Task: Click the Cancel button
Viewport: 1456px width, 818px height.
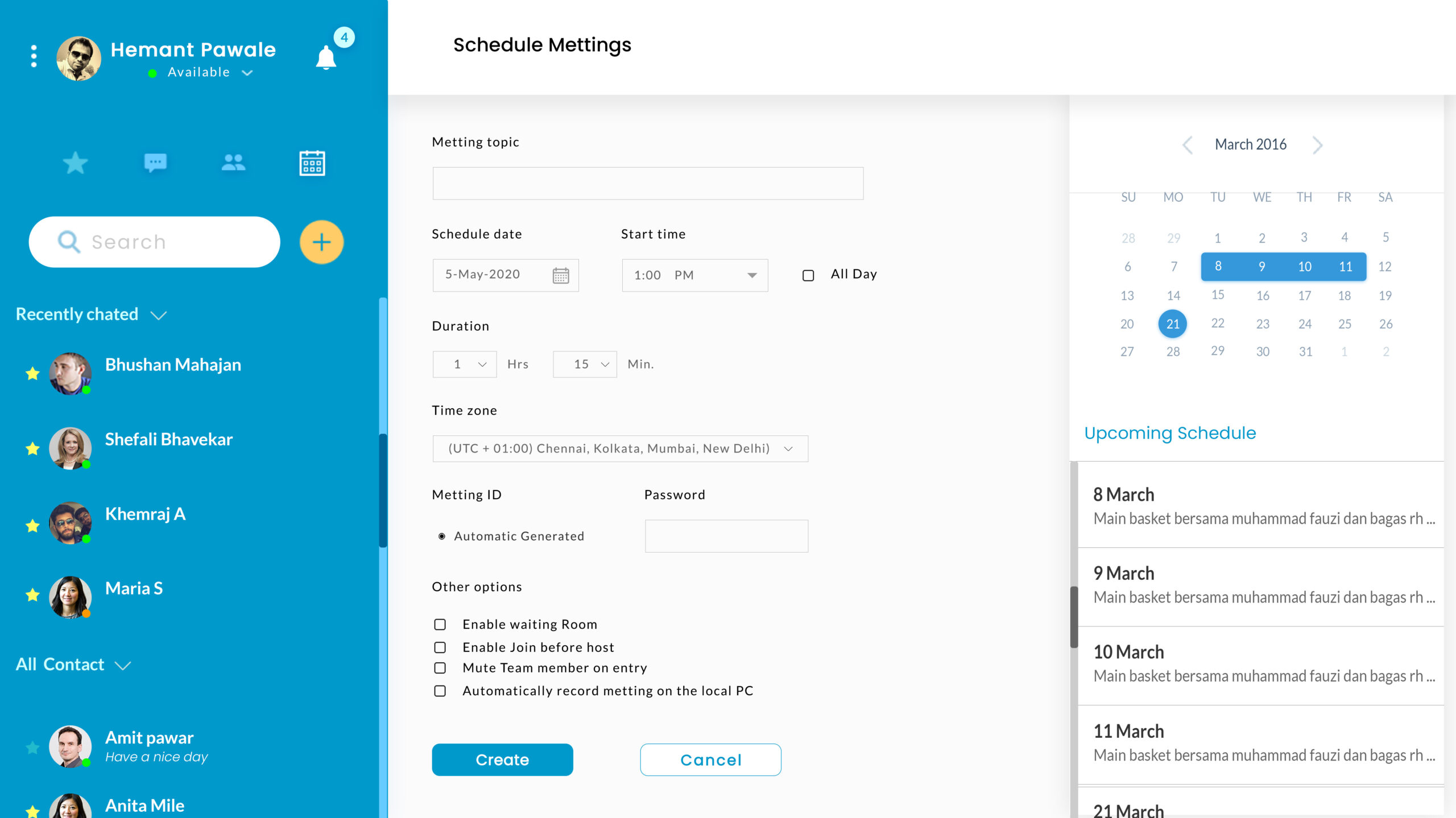Action: click(711, 760)
